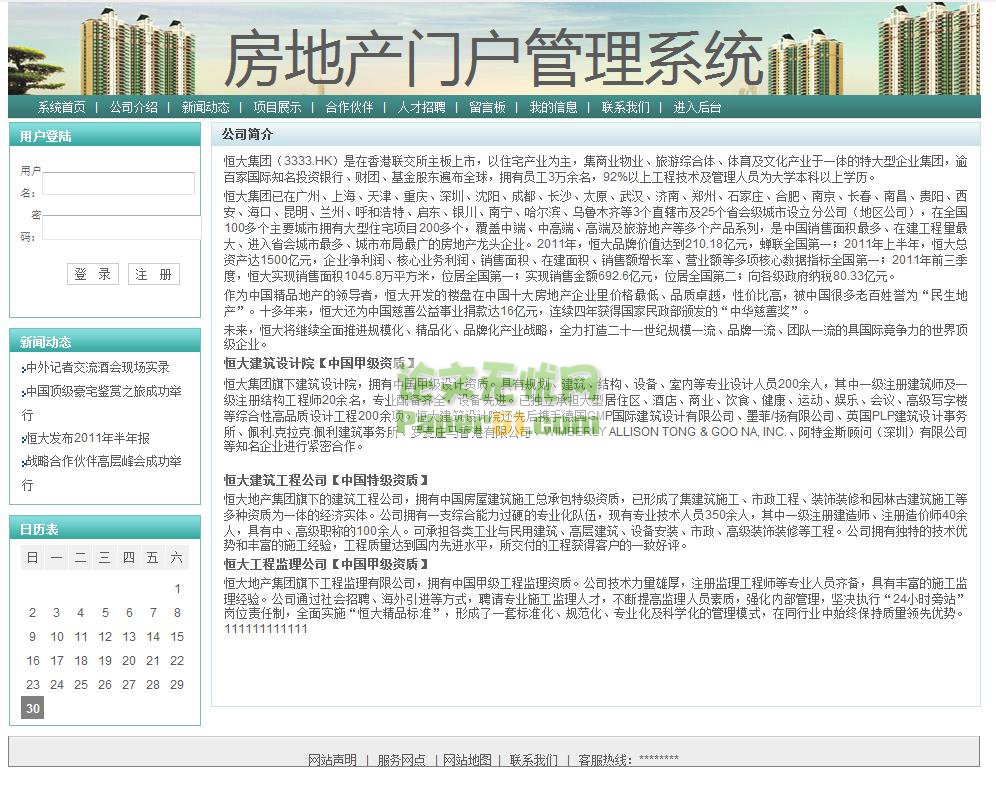Click calendar weekday header 日

tap(32, 558)
